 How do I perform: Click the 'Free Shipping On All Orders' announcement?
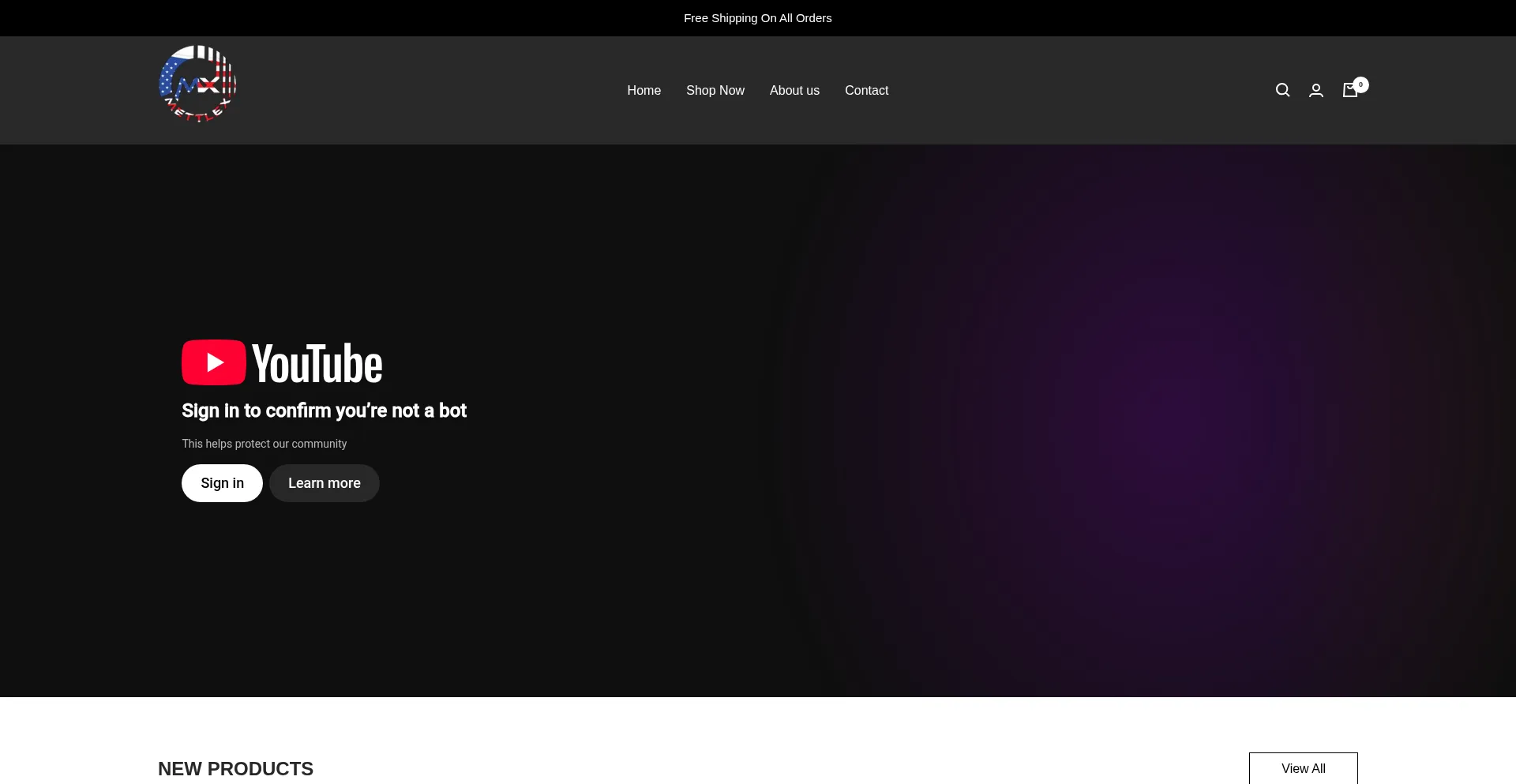click(x=757, y=18)
